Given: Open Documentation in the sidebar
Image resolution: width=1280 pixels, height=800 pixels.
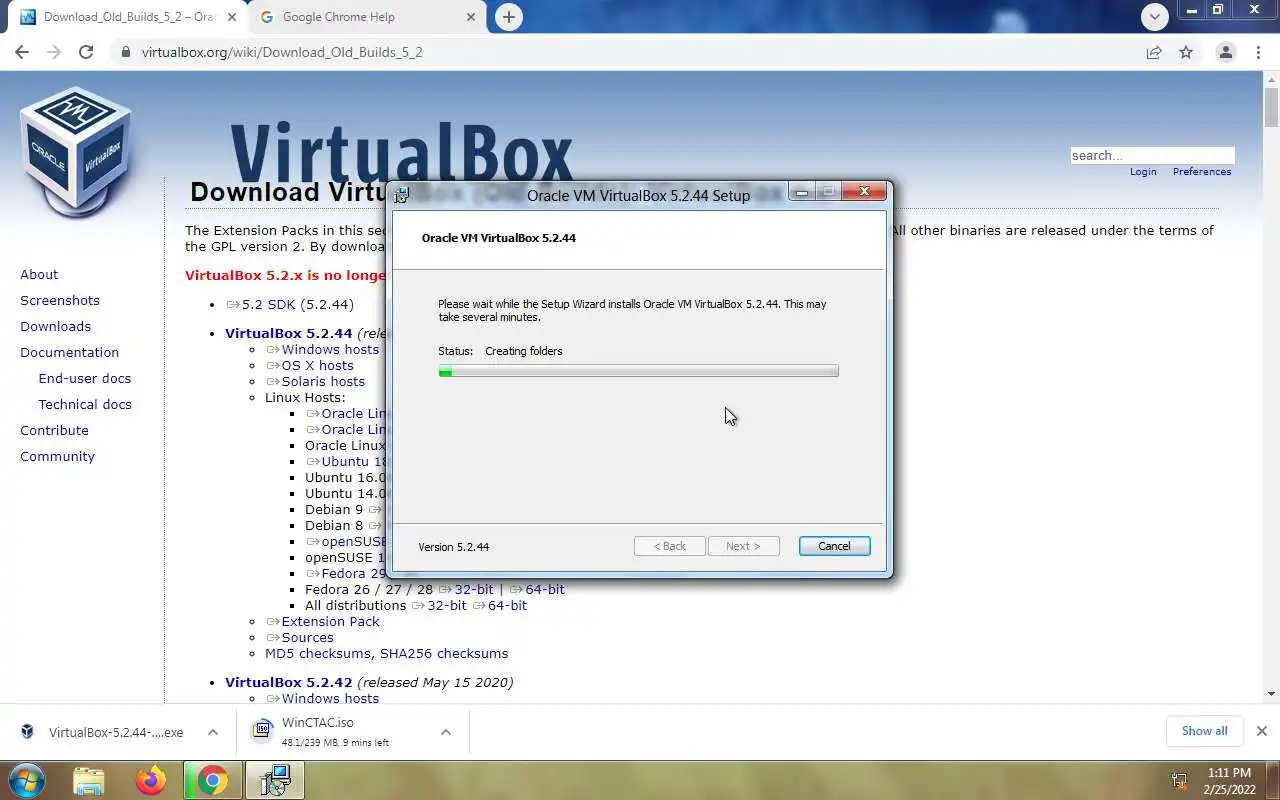Looking at the screenshot, I should (x=69, y=352).
